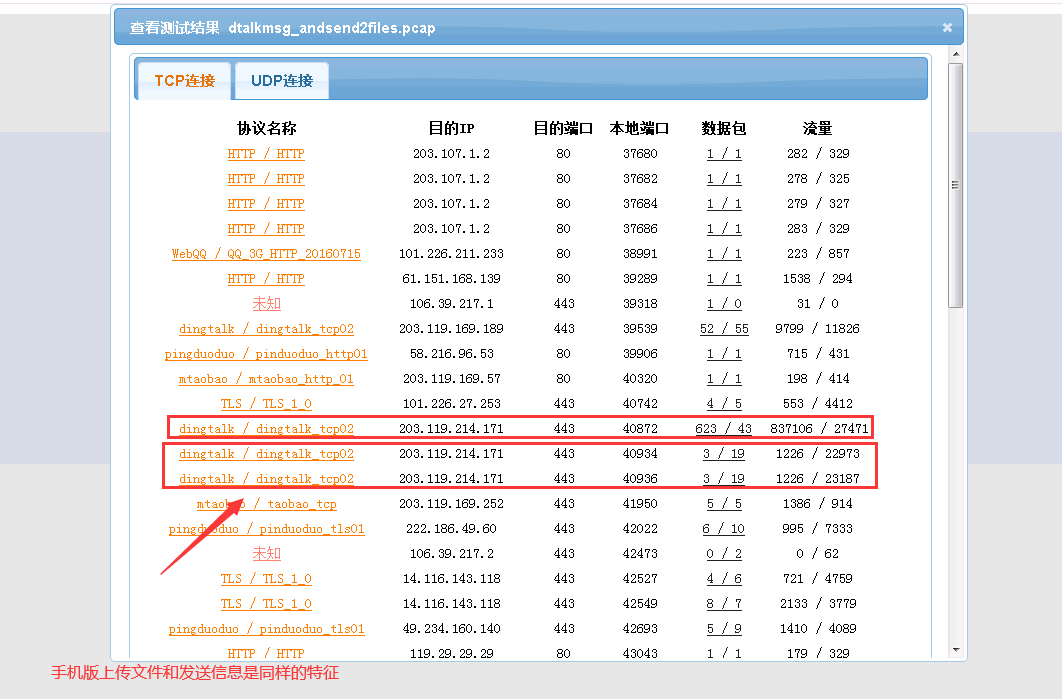Open the WebQQ / QQ_3G_HTTP_20160715 protocol link
This screenshot has width=1062, height=699.
click(266, 254)
